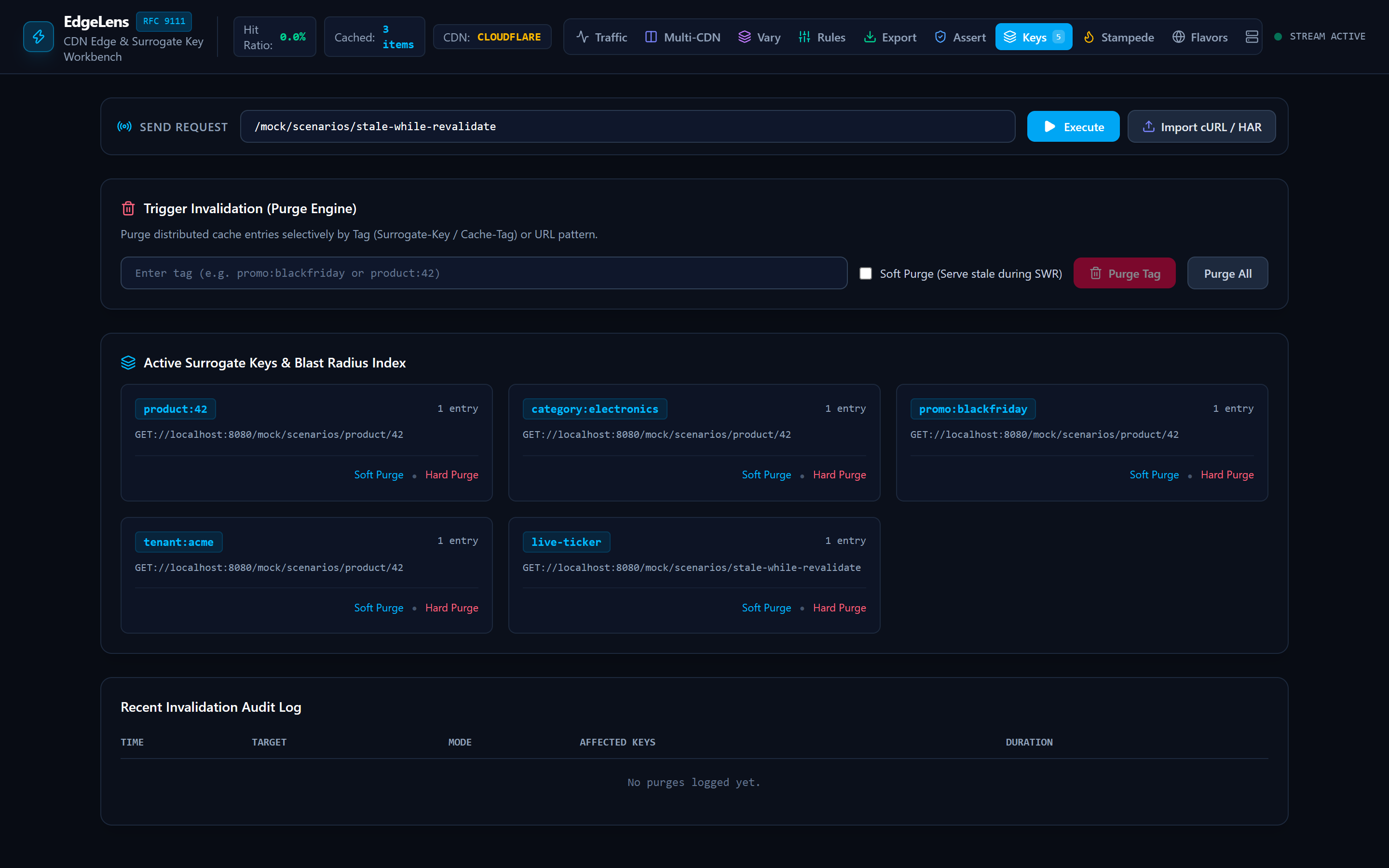This screenshot has height=868, width=1389.
Task: Click the EdgeLens lightning bolt logo
Action: [39, 37]
